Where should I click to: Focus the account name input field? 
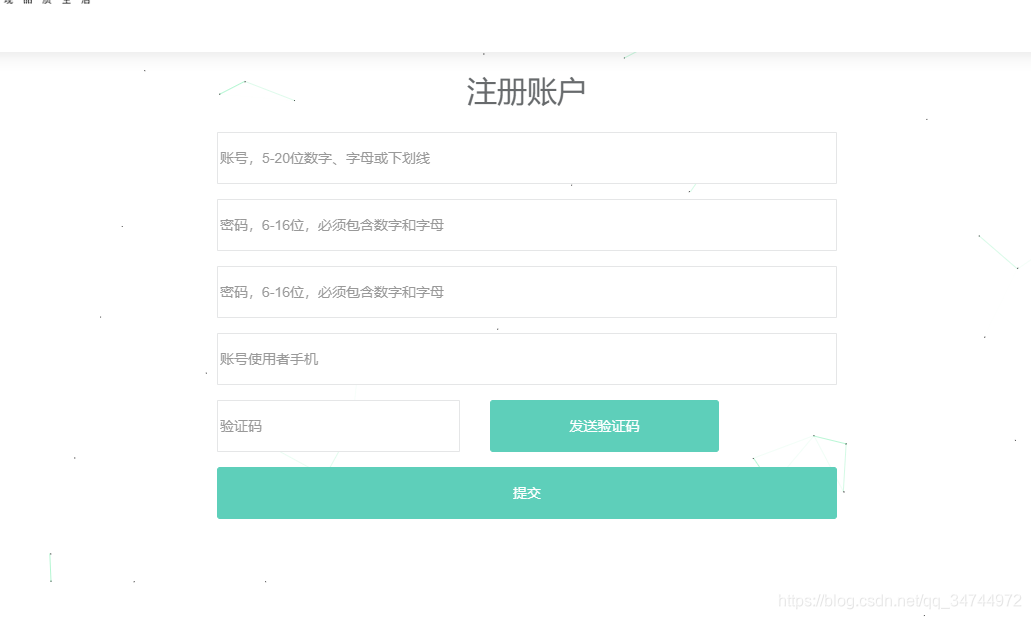click(527, 158)
